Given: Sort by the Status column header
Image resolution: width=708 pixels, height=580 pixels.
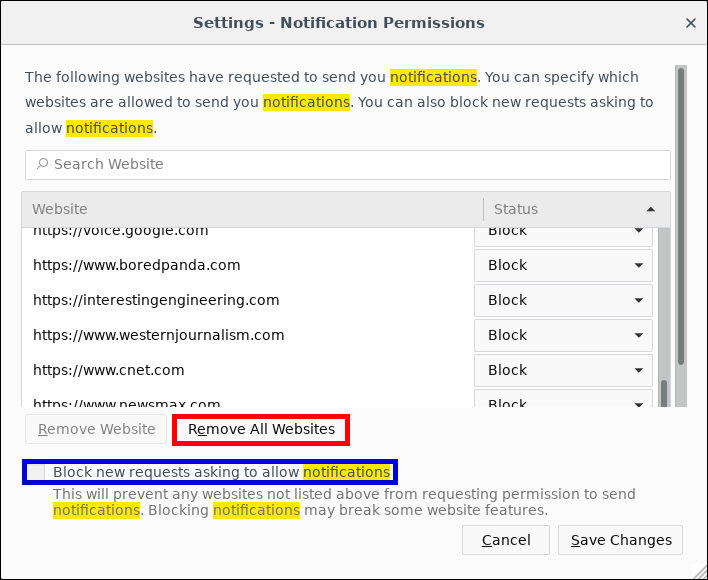Looking at the screenshot, I should [x=577, y=209].
